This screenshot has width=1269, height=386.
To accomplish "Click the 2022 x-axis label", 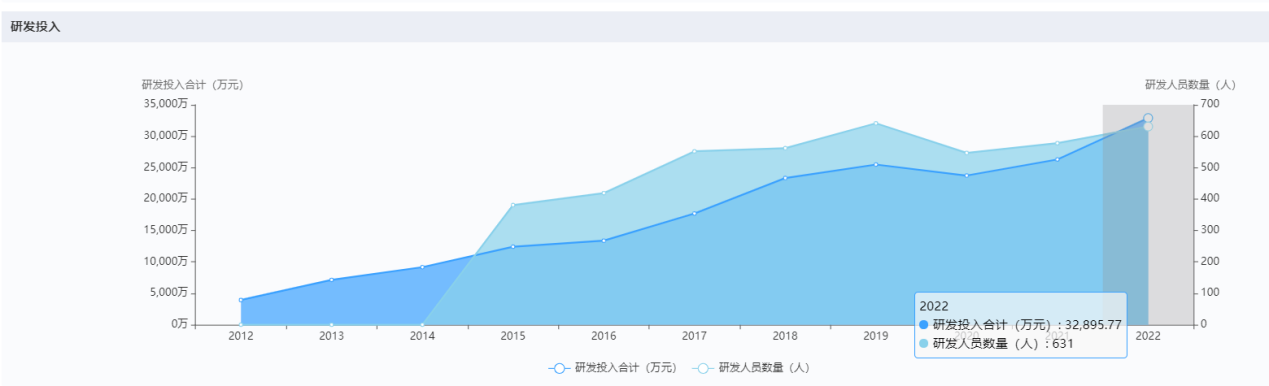I will click(1148, 336).
